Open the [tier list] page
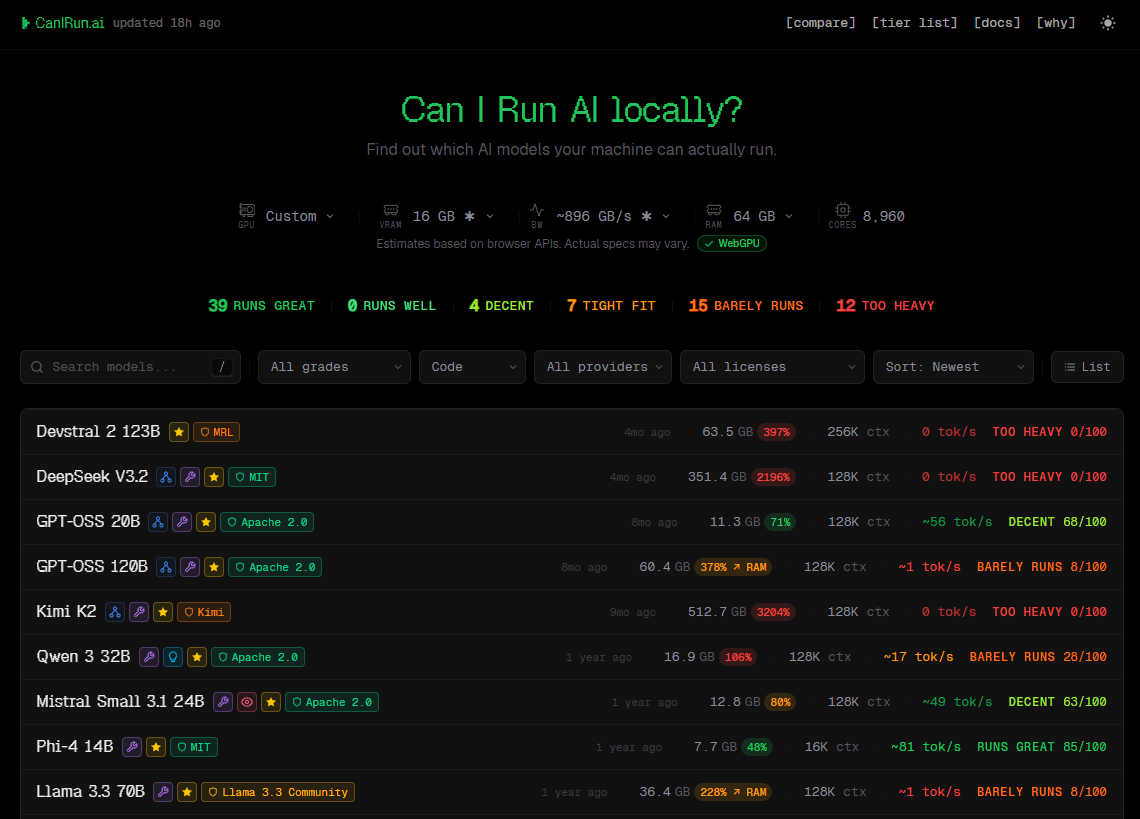 tap(915, 23)
